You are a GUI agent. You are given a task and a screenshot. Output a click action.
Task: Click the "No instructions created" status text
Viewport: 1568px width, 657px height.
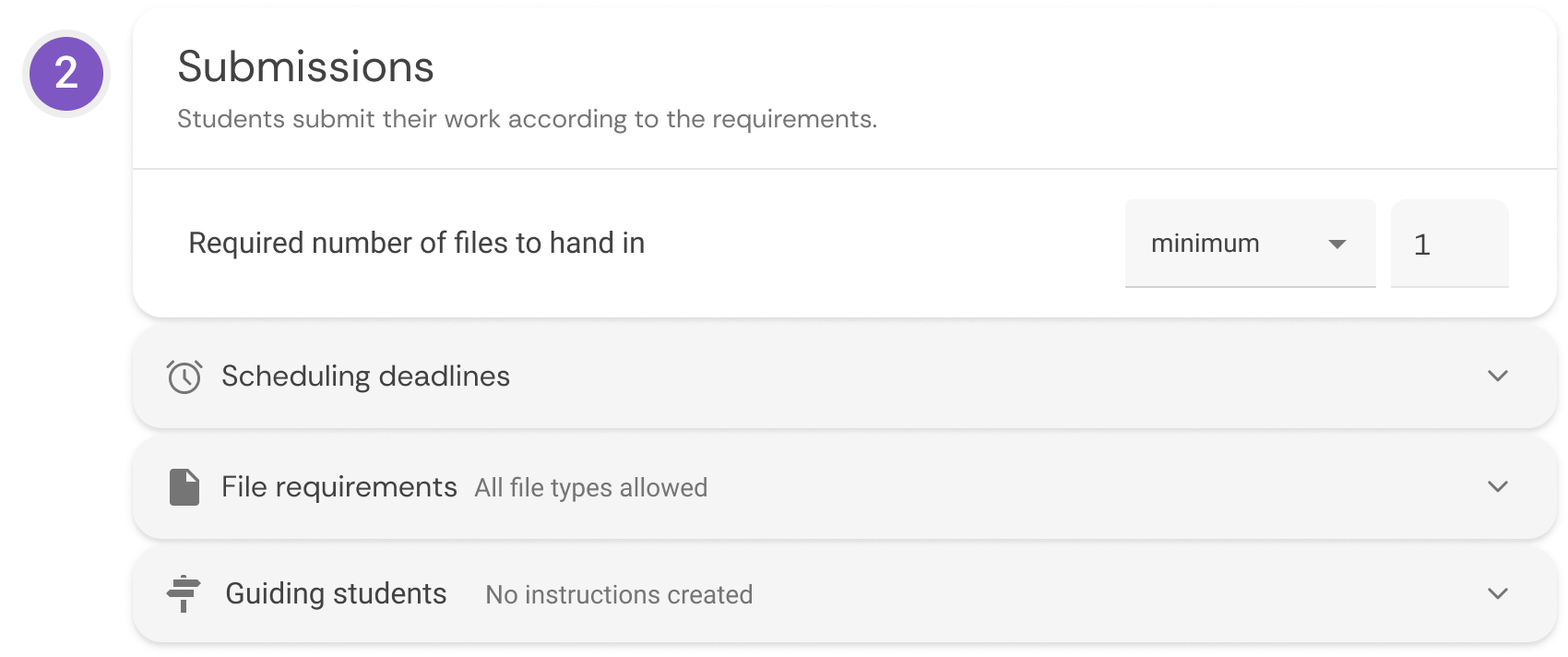pos(619,595)
